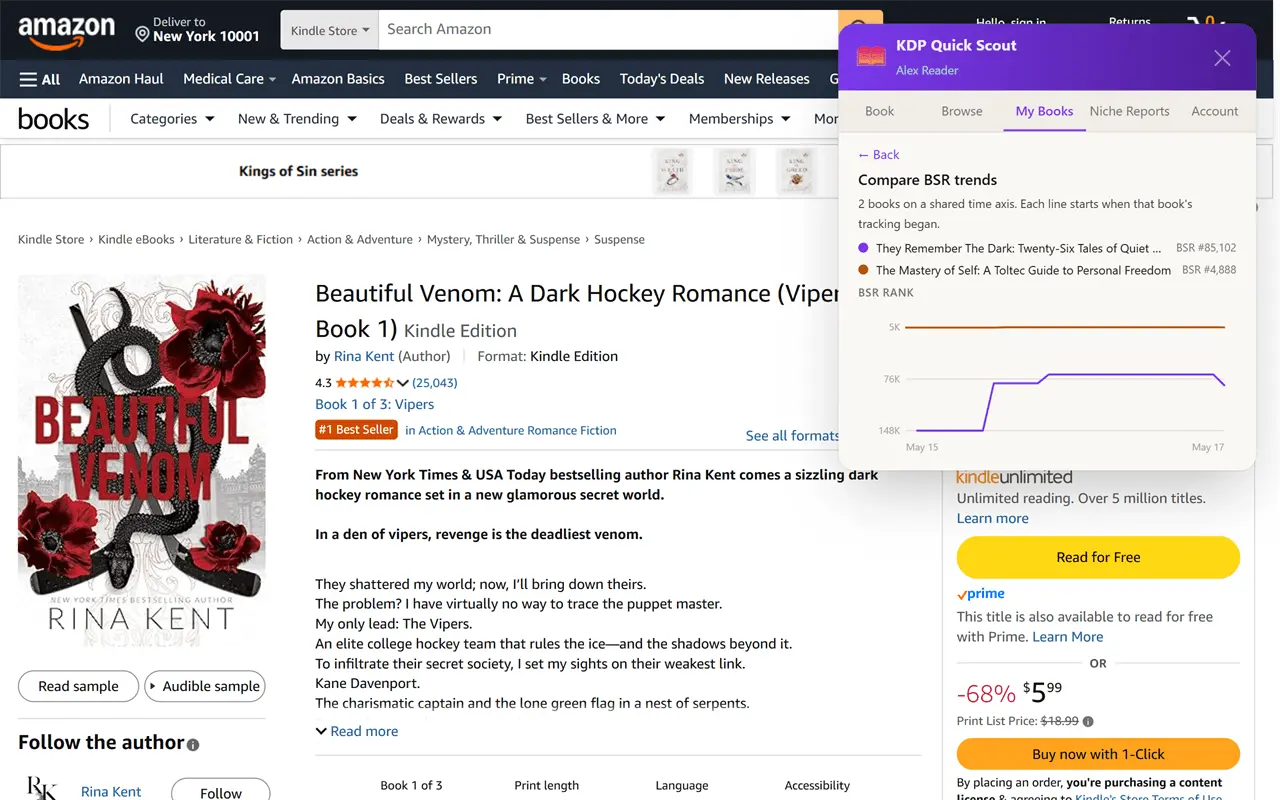This screenshot has height=800, width=1280.
Task: Click the Read for Free button
Action: [x=1098, y=557]
